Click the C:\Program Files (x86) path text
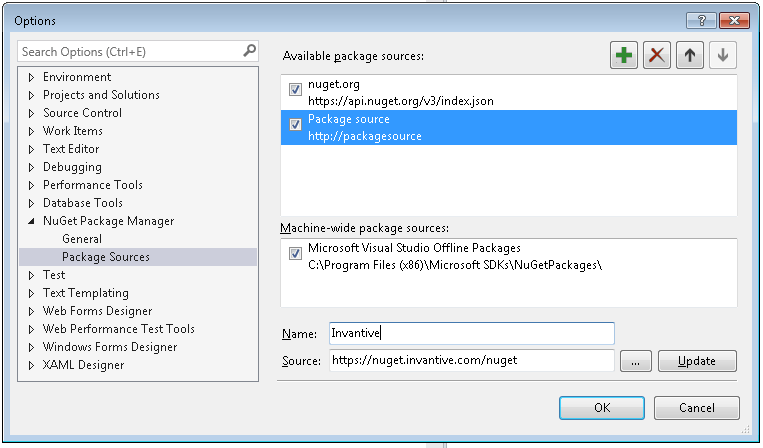 tap(454, 265)
